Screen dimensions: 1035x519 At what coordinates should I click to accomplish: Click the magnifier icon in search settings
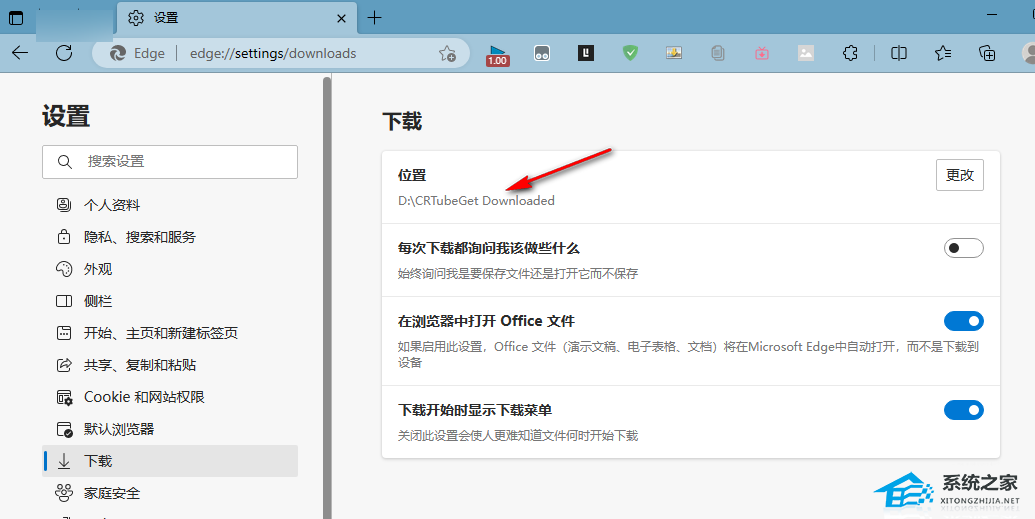pos(65,162)
